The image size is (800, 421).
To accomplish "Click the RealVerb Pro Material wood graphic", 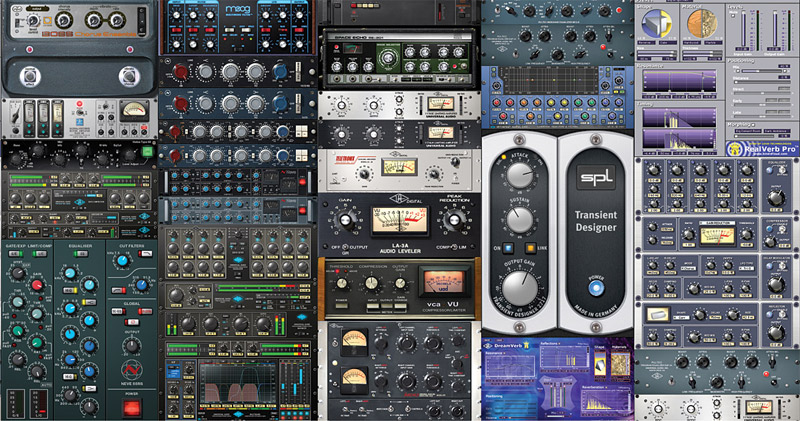I will pyautogui.click(x=702, y=24).
